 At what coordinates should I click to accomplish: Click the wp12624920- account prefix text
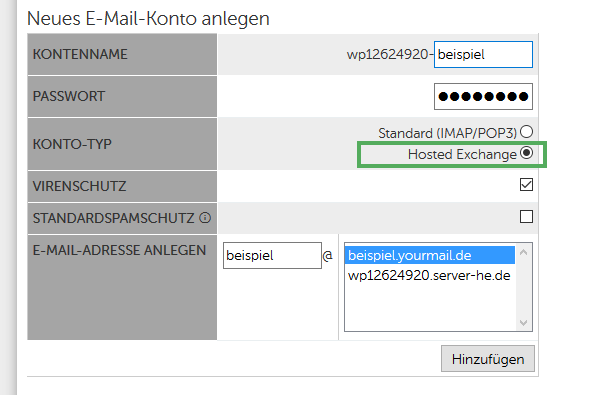tap(389, 55)
